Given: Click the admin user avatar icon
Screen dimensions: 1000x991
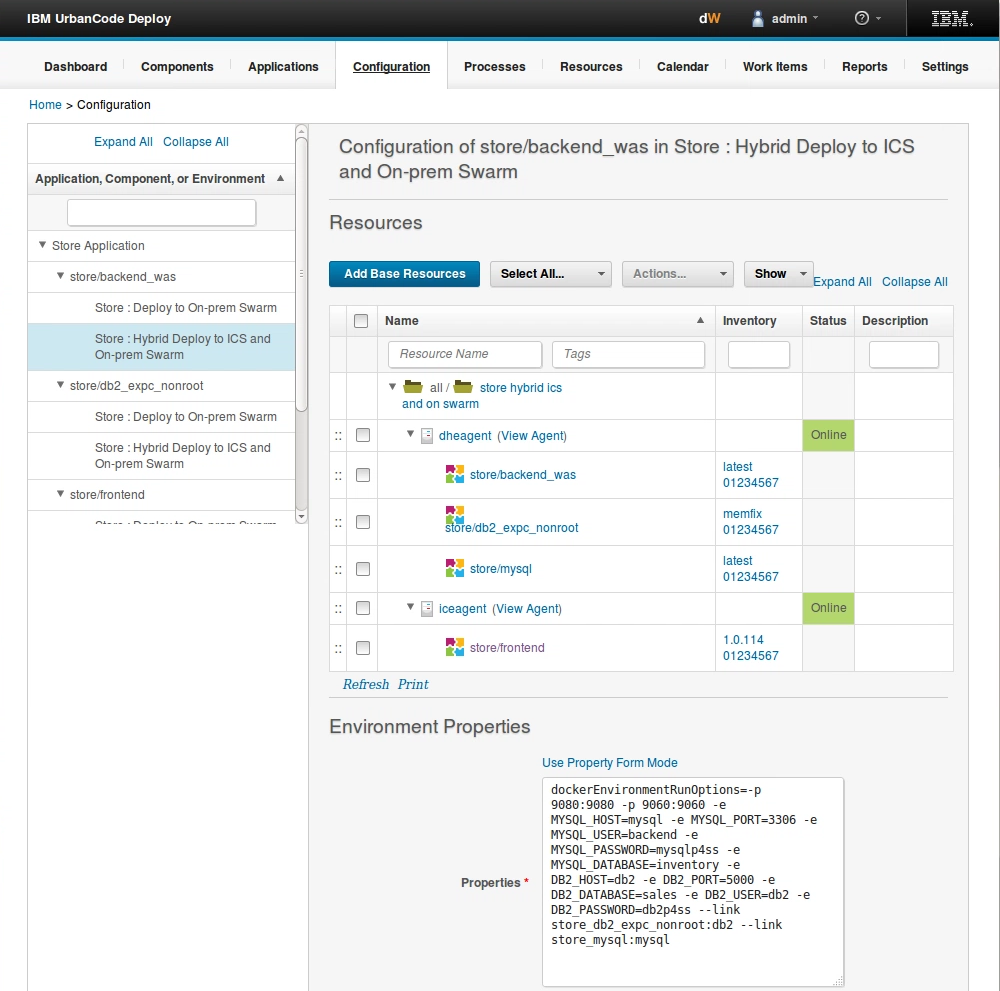Looking at the screenshot, I should click(x=758, y=18).
